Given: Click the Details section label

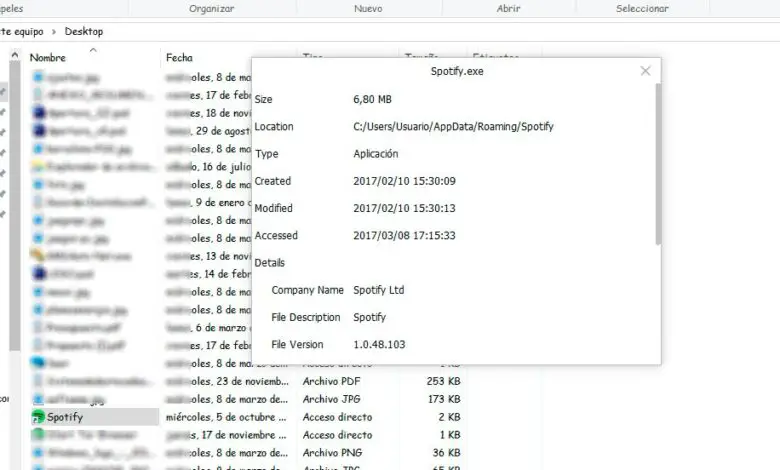Looking at the screenshot, I should click(x=270, y=263).
